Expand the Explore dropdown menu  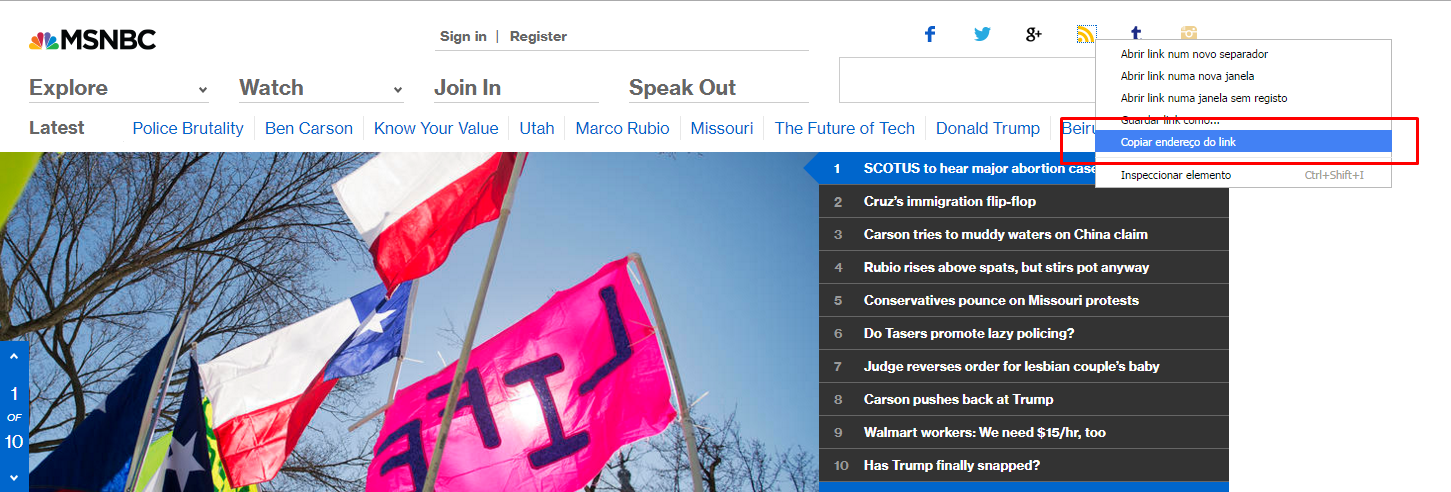[118, 88]
